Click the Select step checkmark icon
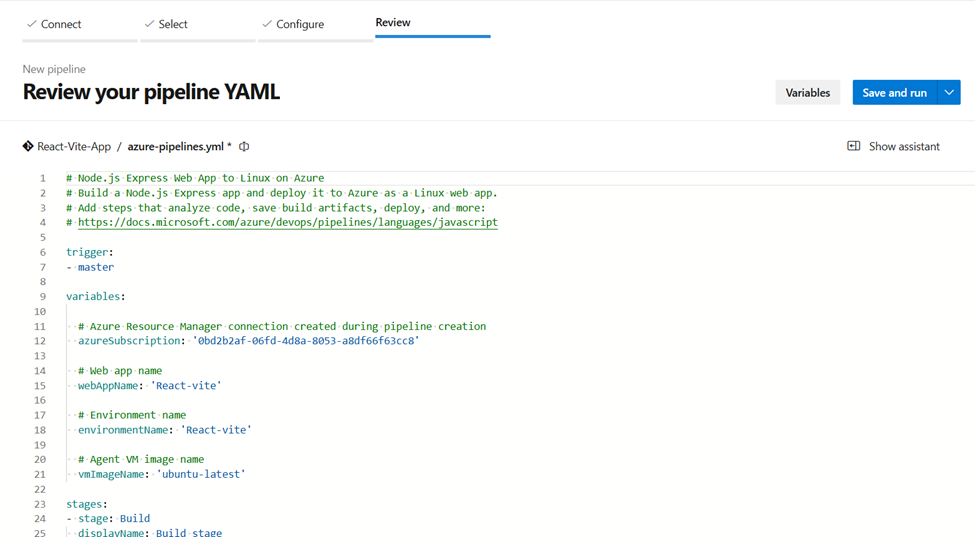This screenshot has width=975, height=537. tap(149, 24)
